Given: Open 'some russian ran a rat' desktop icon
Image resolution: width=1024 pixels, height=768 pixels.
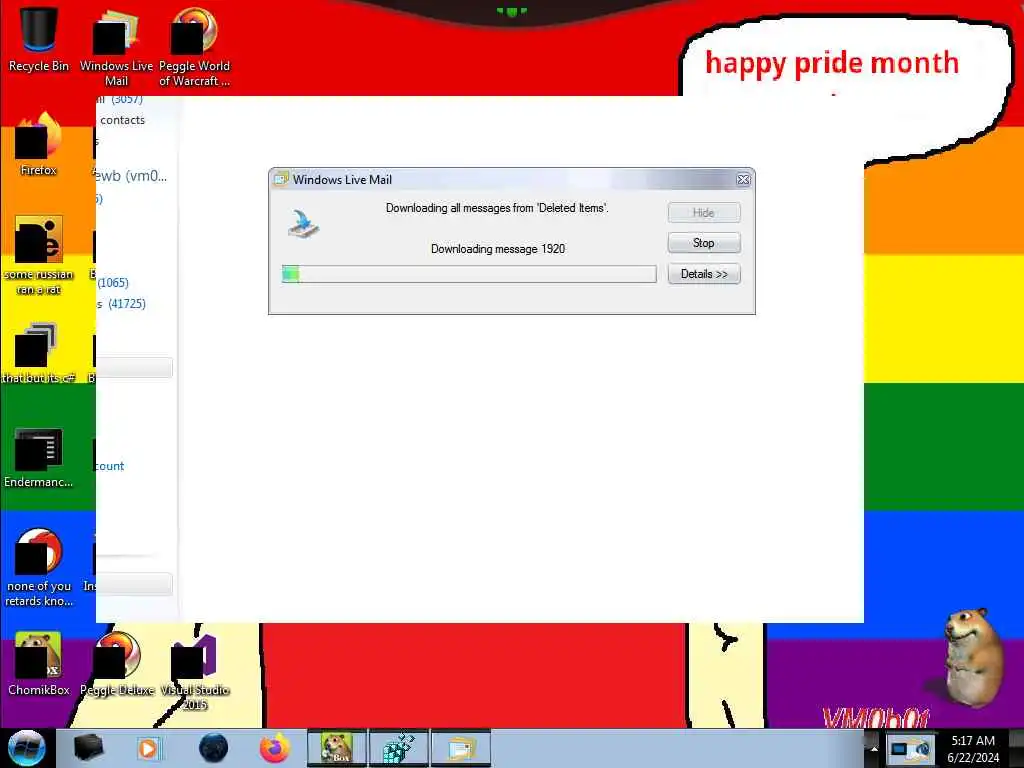Looking at the screenshot, I should (x=39, y=255).
